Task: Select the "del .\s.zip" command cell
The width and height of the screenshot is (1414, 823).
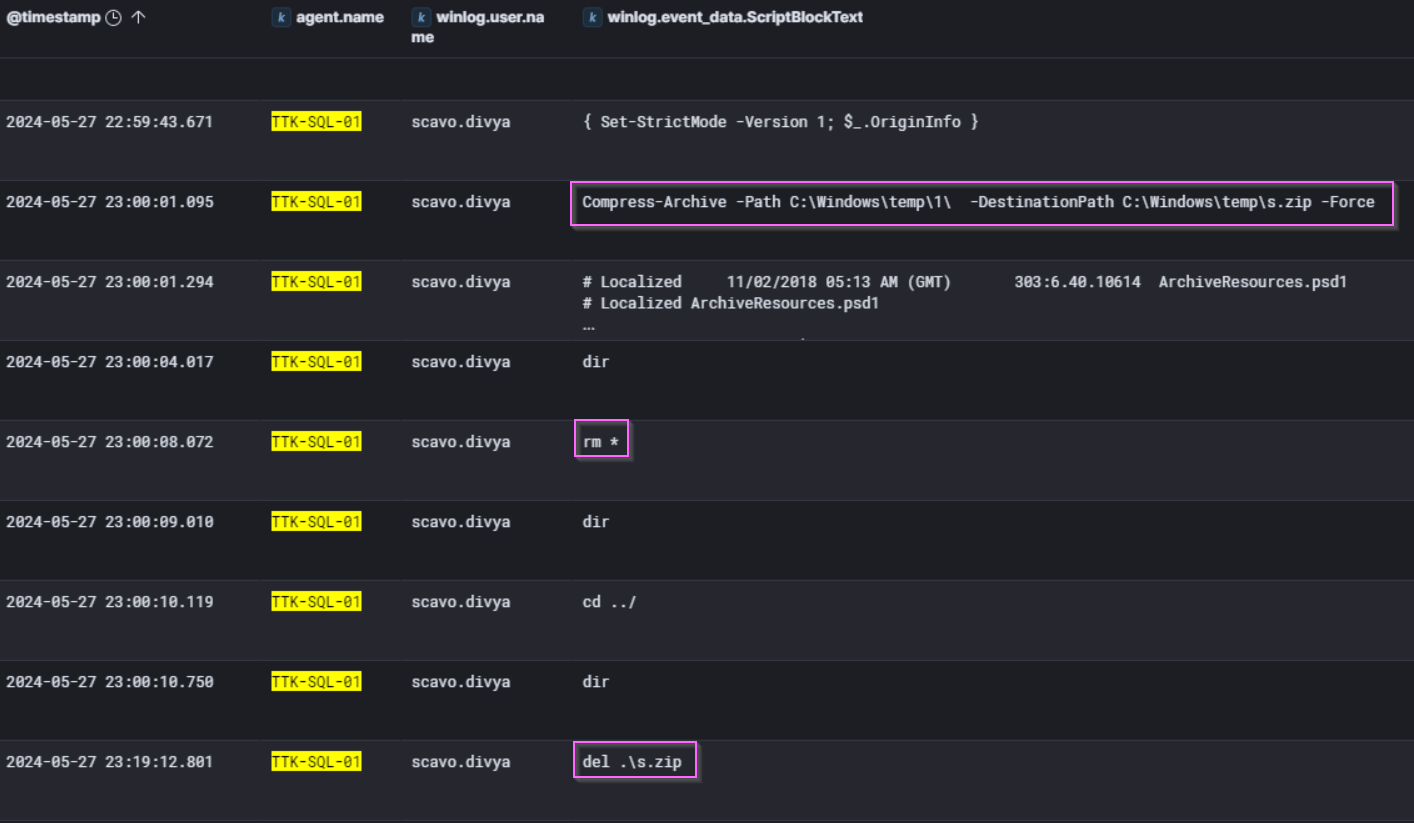Action: point(632,762)
